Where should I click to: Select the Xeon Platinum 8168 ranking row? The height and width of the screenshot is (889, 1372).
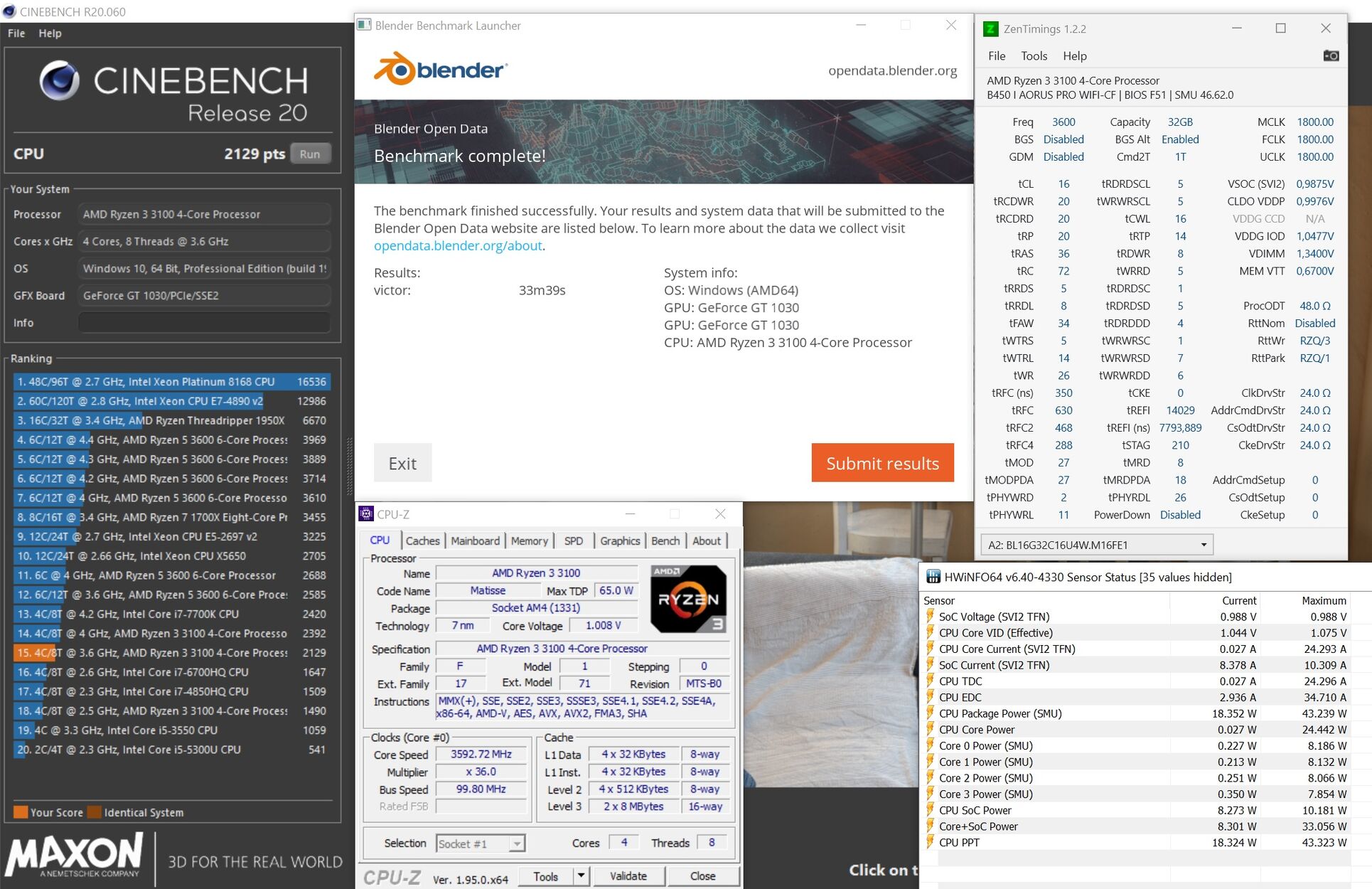pos(171,382)
